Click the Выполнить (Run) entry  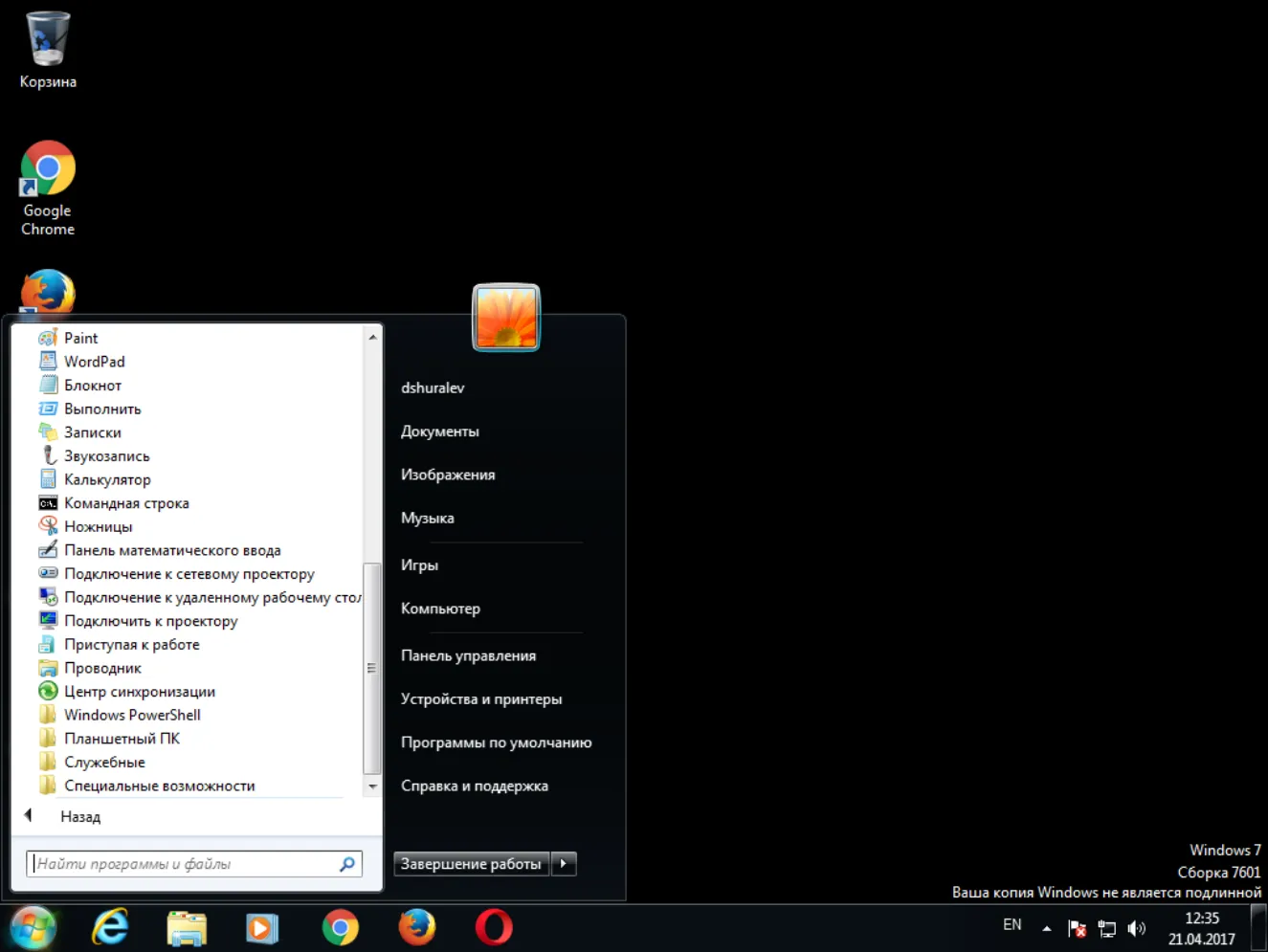click(90, 409)
